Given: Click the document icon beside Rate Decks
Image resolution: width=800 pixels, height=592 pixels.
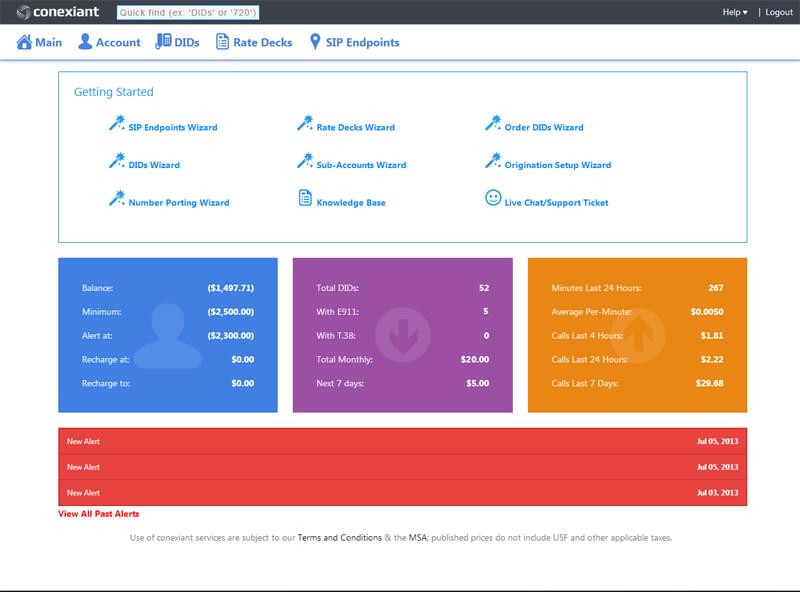Looking at the screenshot, I should pos(222,42).
